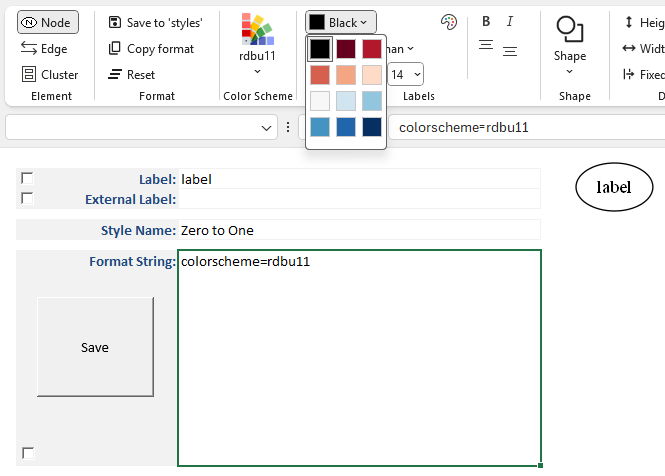
Task: Collapse the Black font color dropdown
Action: (x=340, y=22)
